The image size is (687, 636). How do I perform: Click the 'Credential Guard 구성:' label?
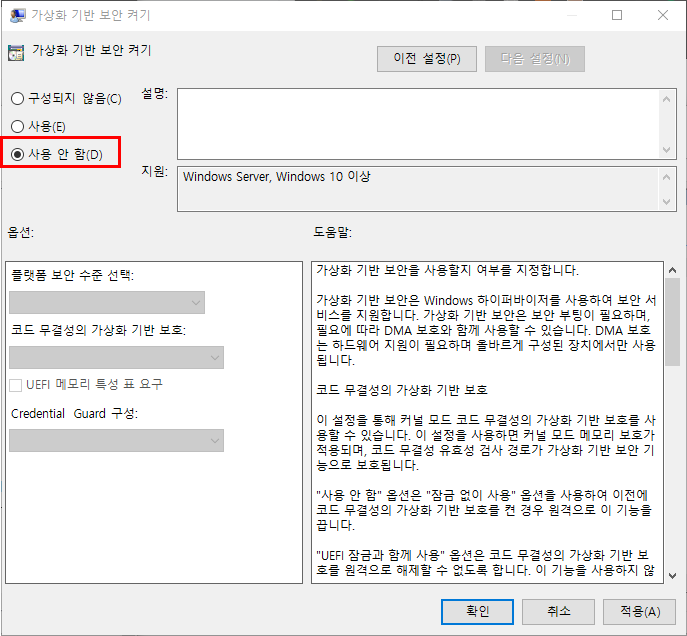pos(74,413)
